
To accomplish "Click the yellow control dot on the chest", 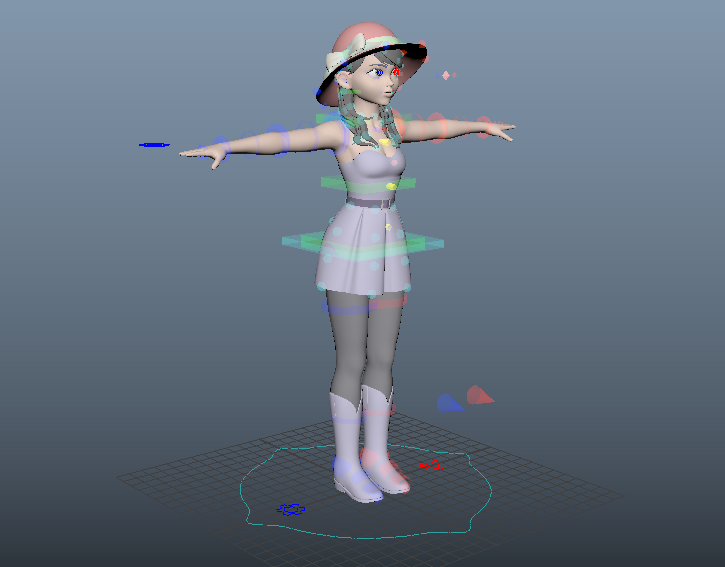I will [x=386, y=143].
